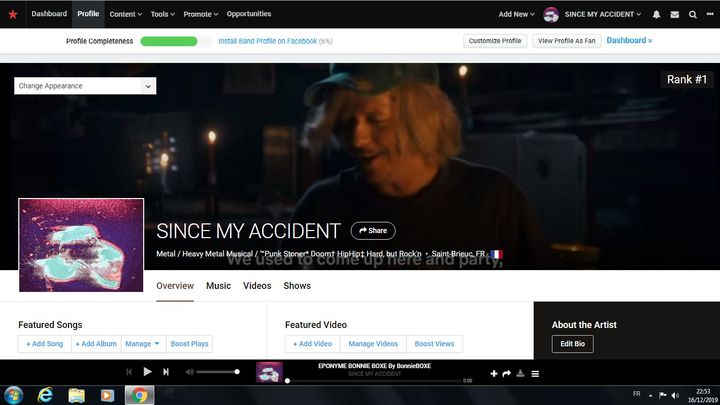Click the Edit Bio button

point(573,343)
